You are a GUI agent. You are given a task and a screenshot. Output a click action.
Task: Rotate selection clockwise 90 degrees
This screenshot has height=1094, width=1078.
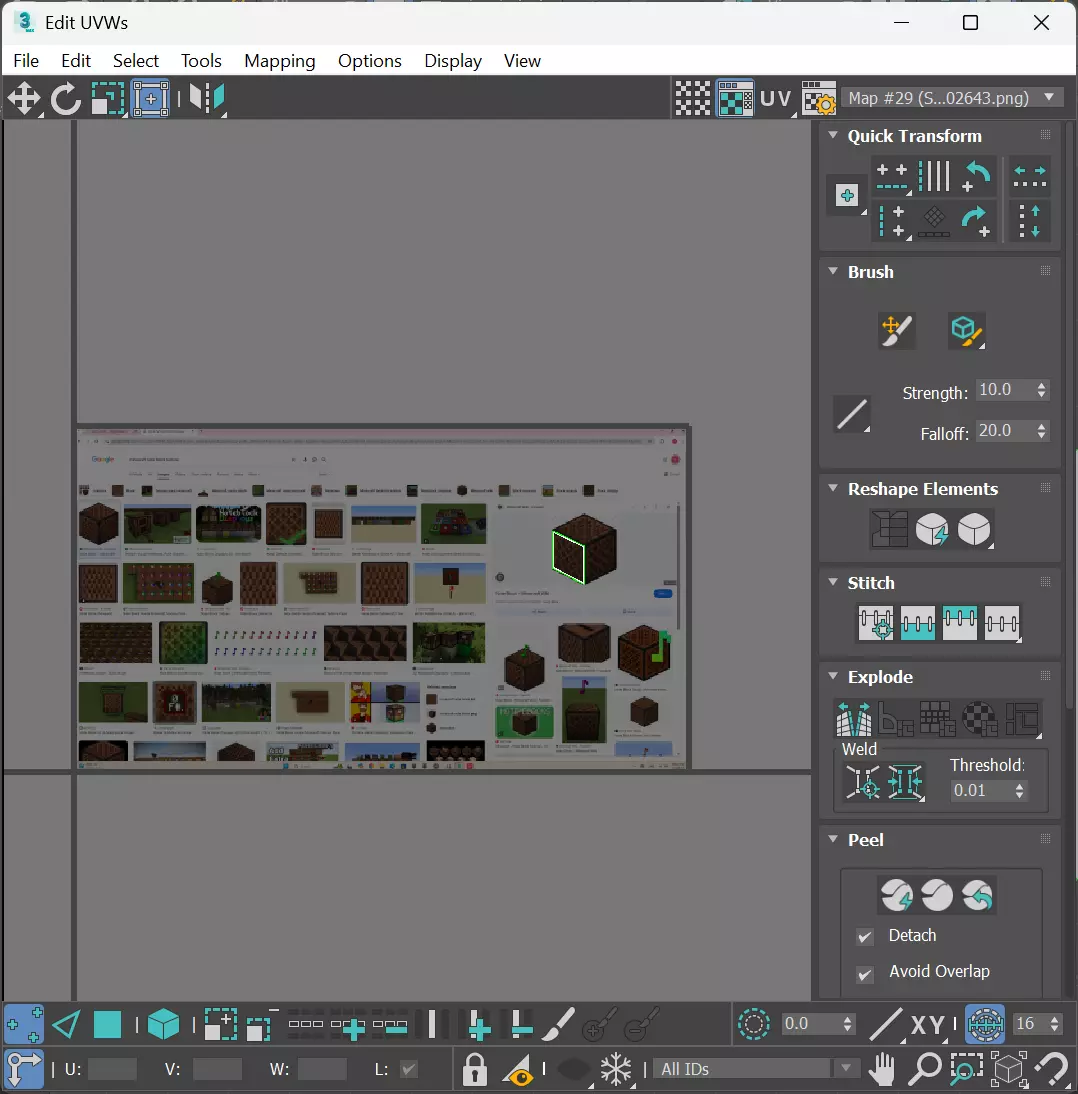(977, 222)
